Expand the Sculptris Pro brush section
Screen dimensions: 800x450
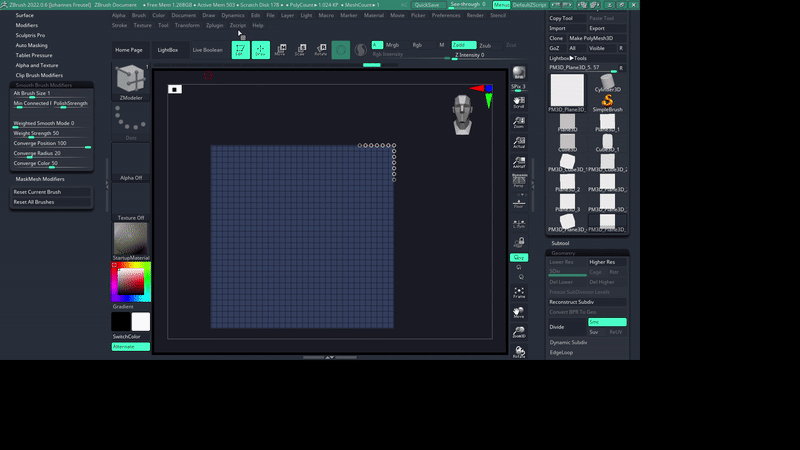coord(31,35)
